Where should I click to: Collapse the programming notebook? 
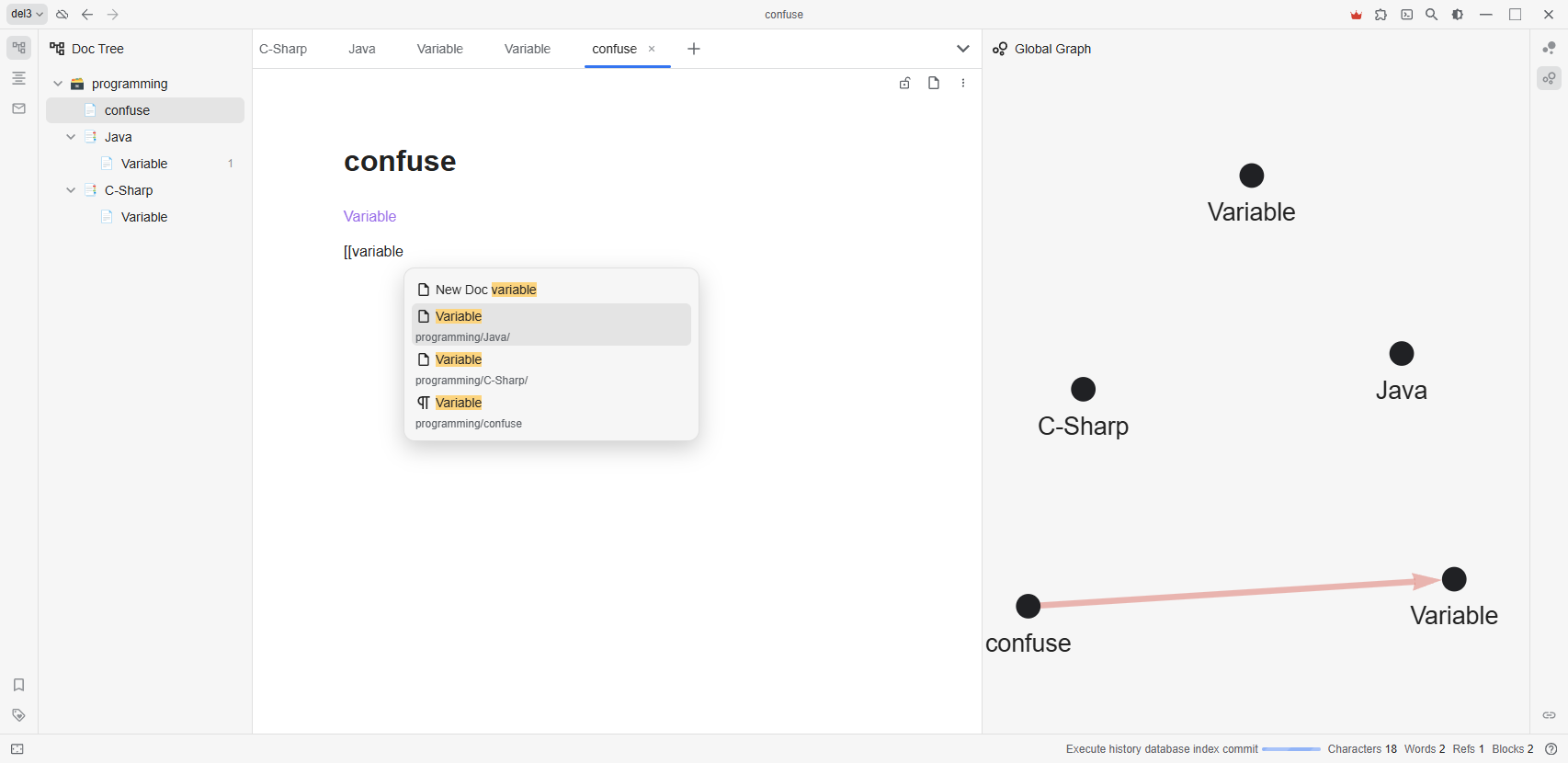tap(58, 84)
